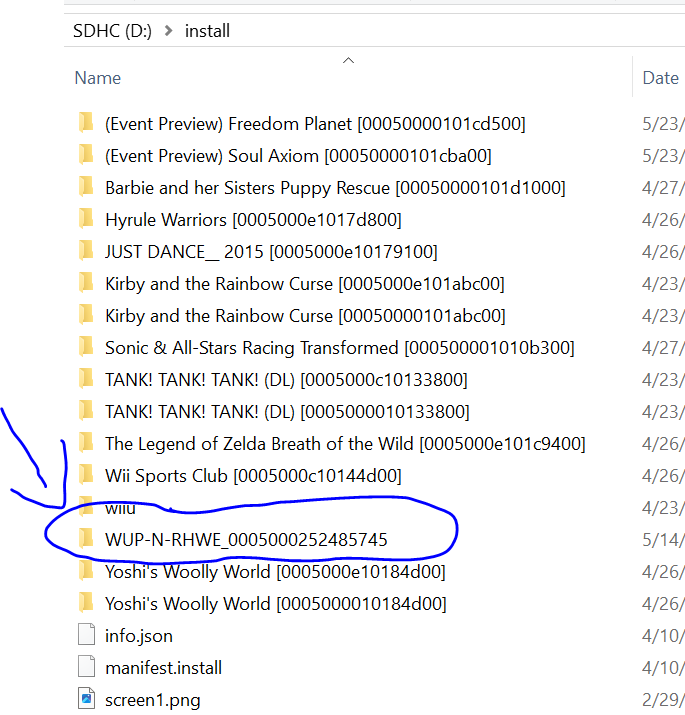
Task: Click image file icon of screen1.png
Action: pyautogui.click(x=86, y=699)
